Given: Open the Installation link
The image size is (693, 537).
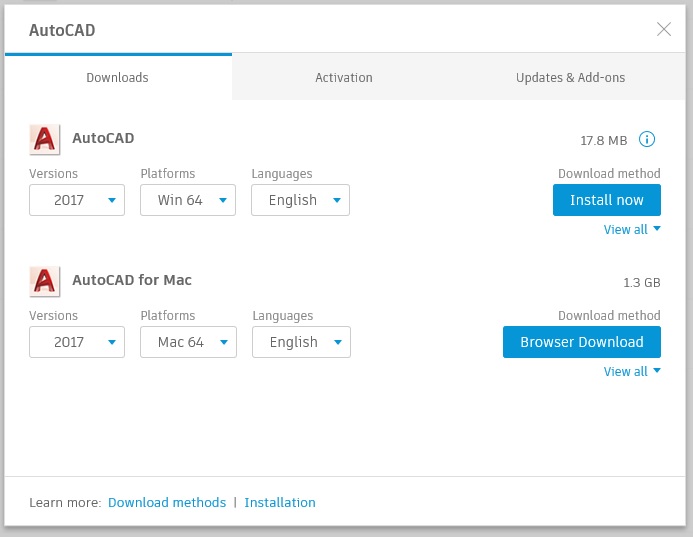Looking at the screenshot, I should click(280, 503).
